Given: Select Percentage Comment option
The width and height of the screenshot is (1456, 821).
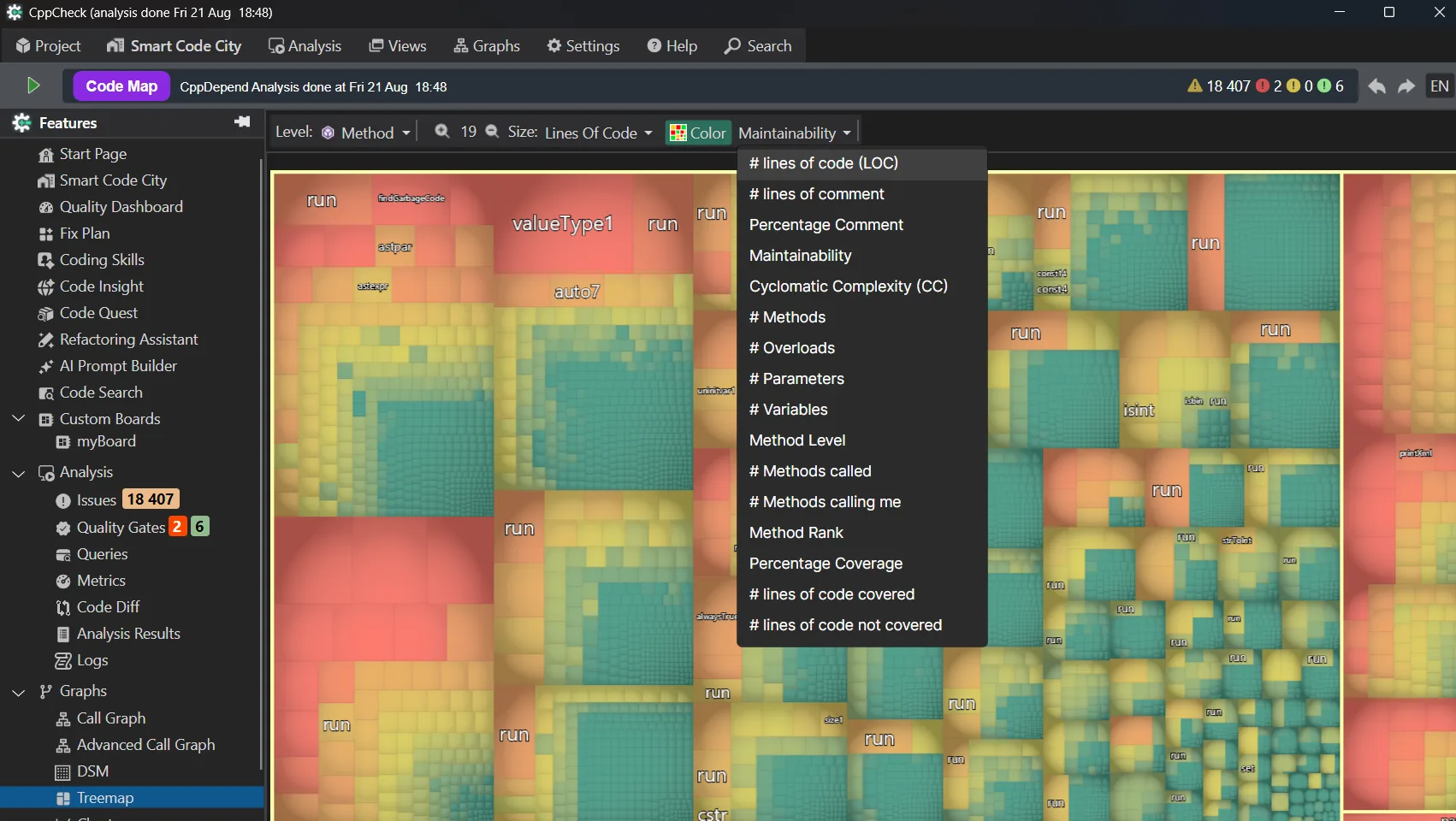Looking at the screenshot, I should click(x=862, y=225).
